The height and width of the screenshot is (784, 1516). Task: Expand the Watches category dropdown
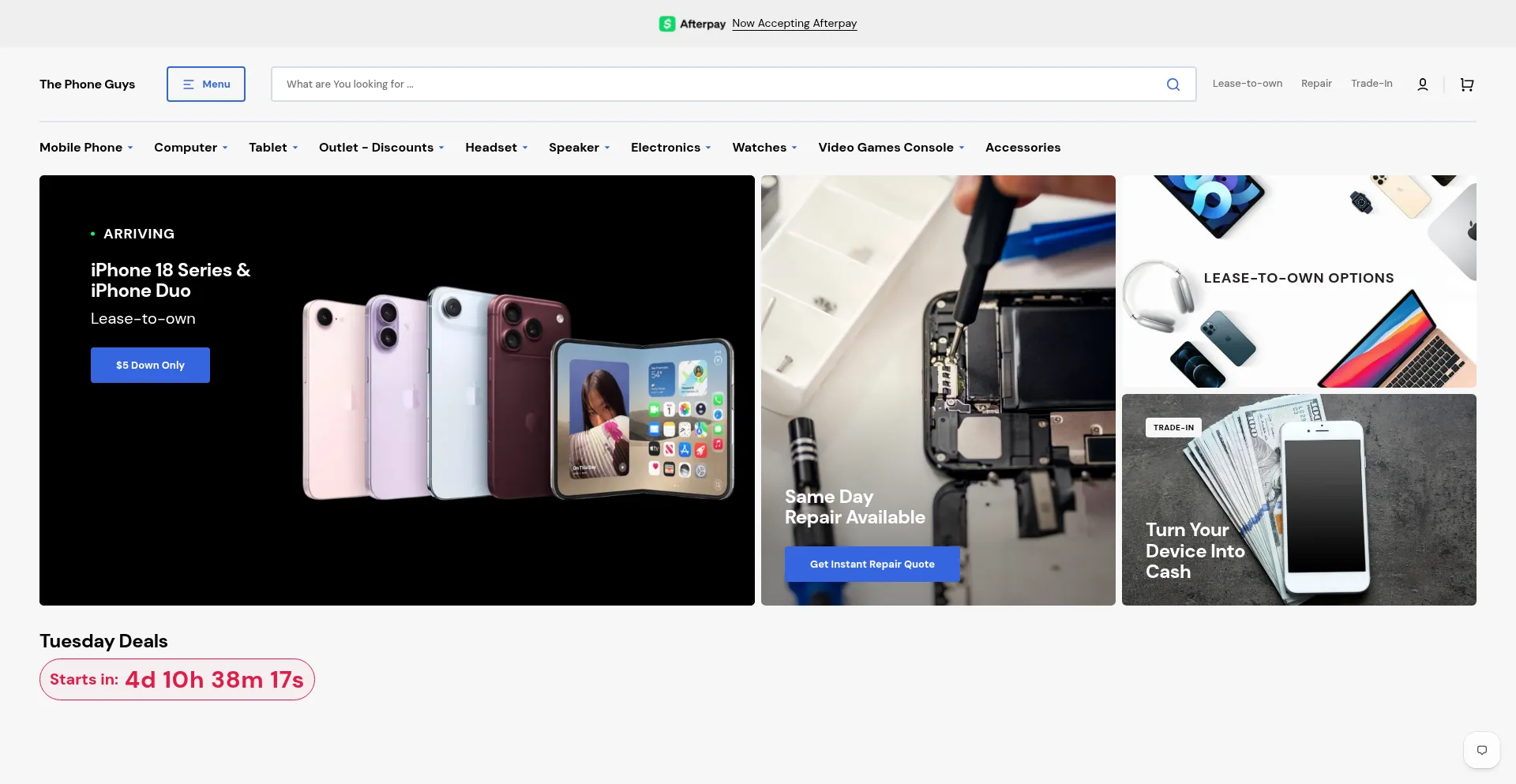(x=765, y=148)
